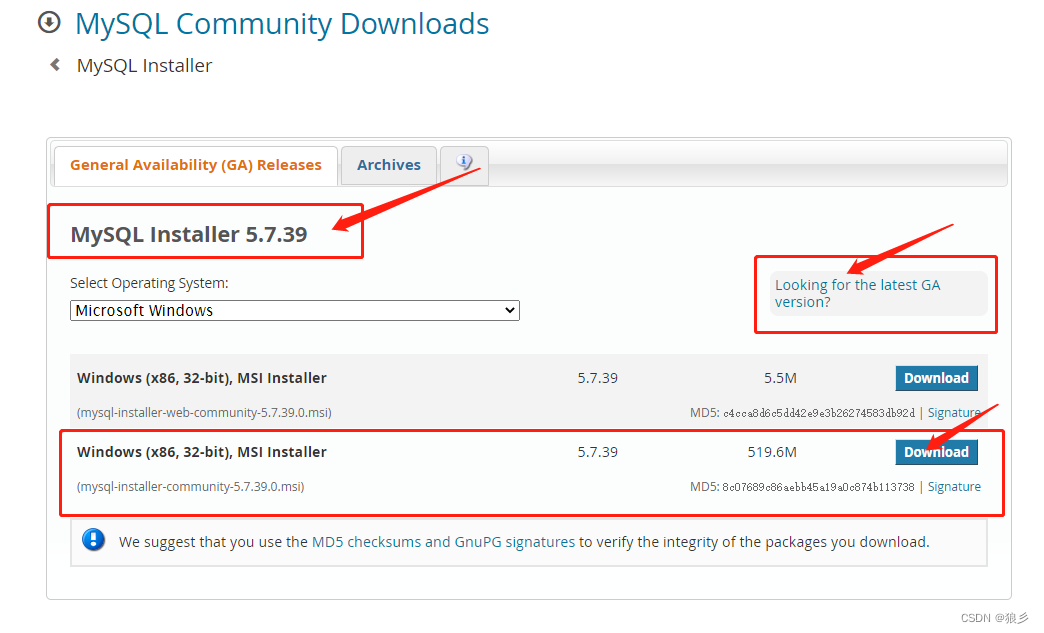
Task: Click the back chevron next to MySQL Installer
Action: 55,65
